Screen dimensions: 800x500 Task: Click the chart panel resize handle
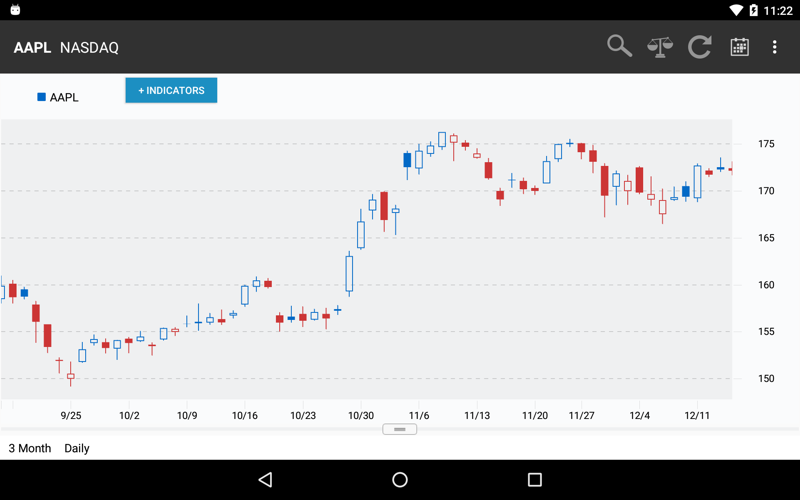click(x=399, y=429)
